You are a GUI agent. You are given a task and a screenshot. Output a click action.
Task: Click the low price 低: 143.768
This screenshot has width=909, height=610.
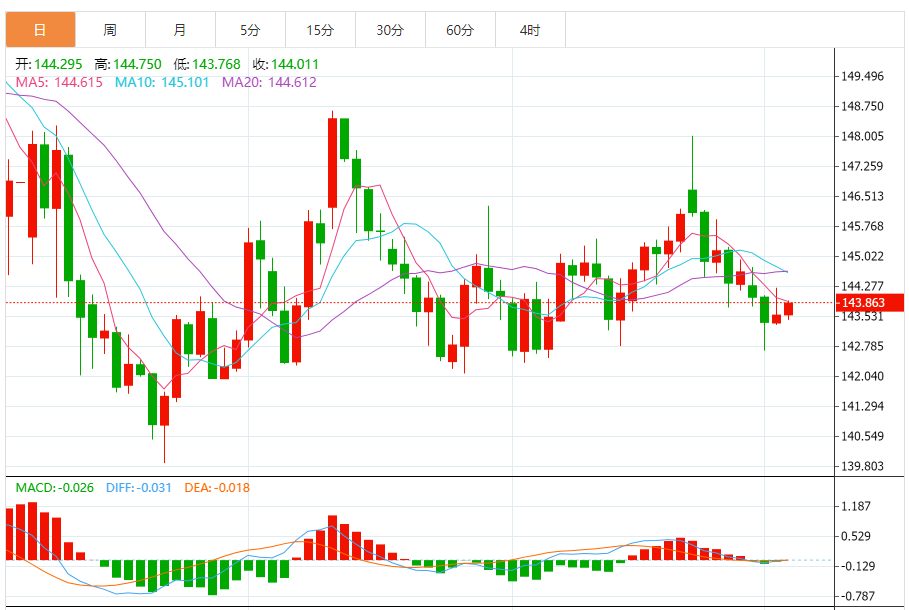coord(207,64)
